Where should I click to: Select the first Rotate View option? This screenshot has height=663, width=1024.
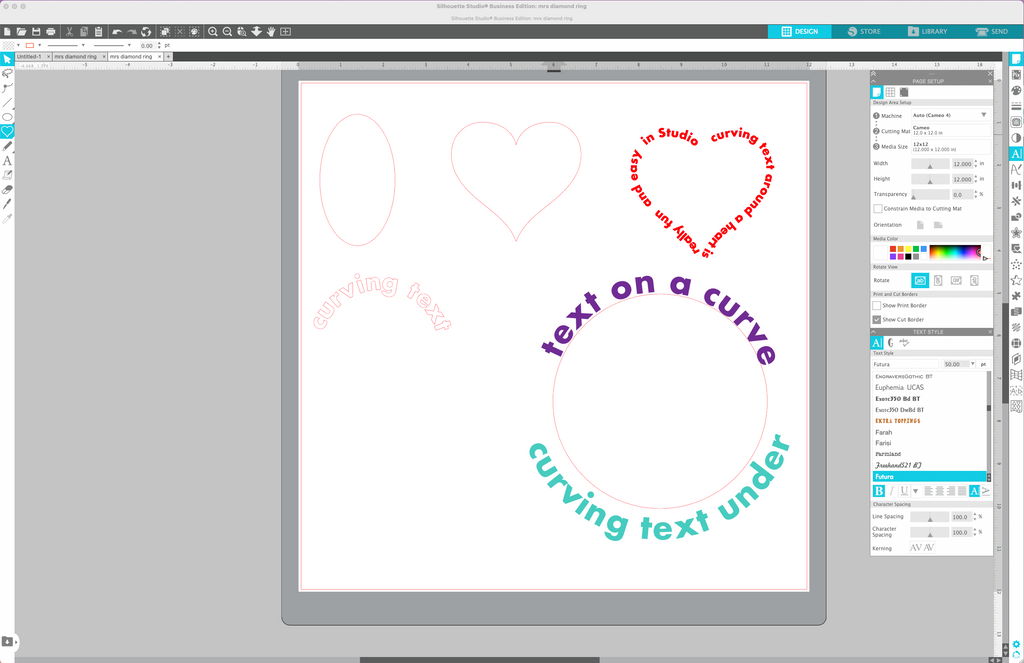click(x=920, y=280)
